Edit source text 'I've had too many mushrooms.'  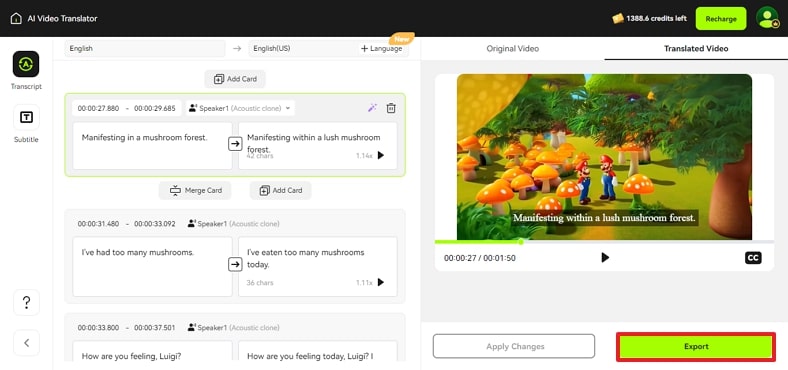(153, 266)
